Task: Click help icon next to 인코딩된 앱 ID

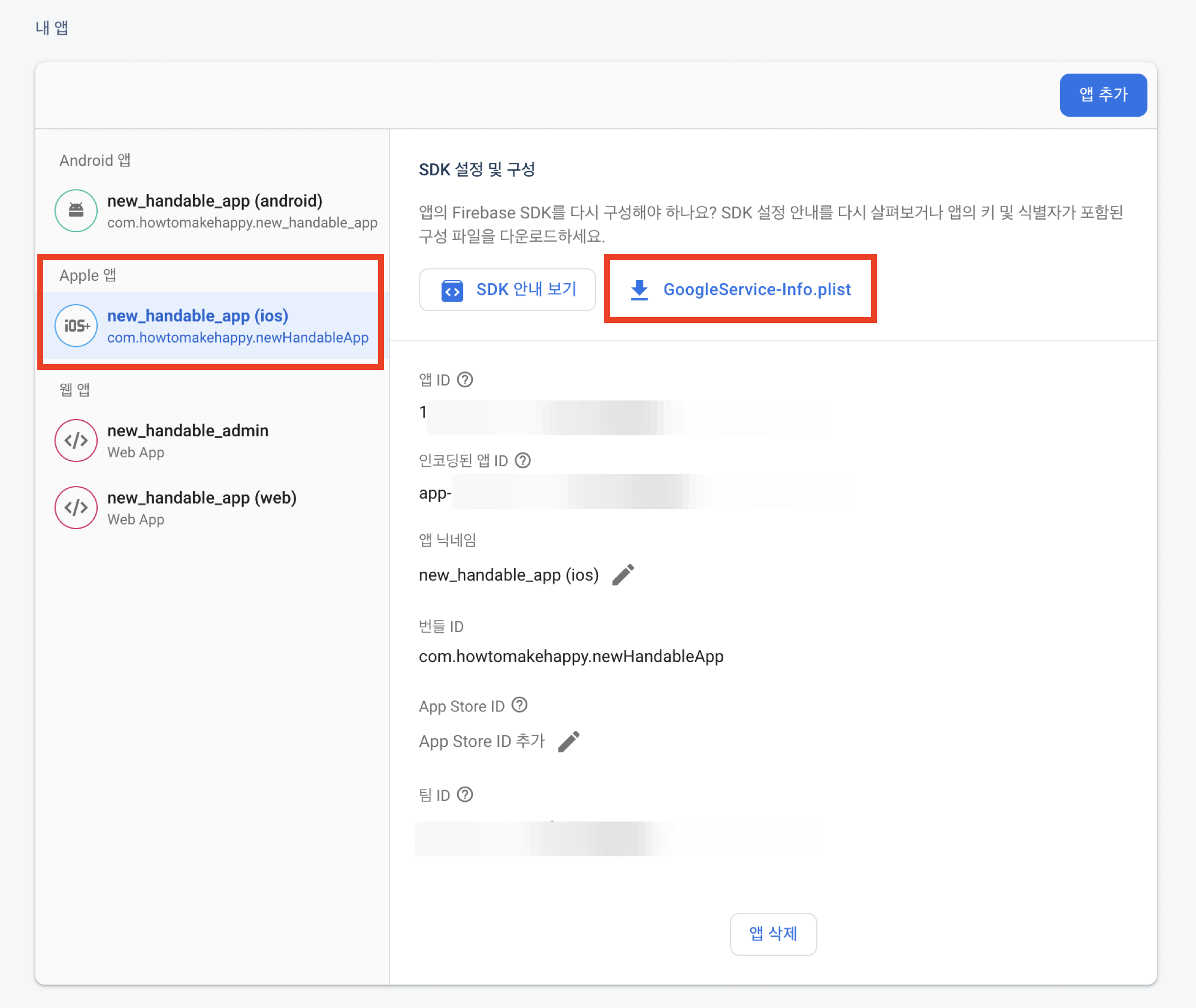Action: click(523, 461)
